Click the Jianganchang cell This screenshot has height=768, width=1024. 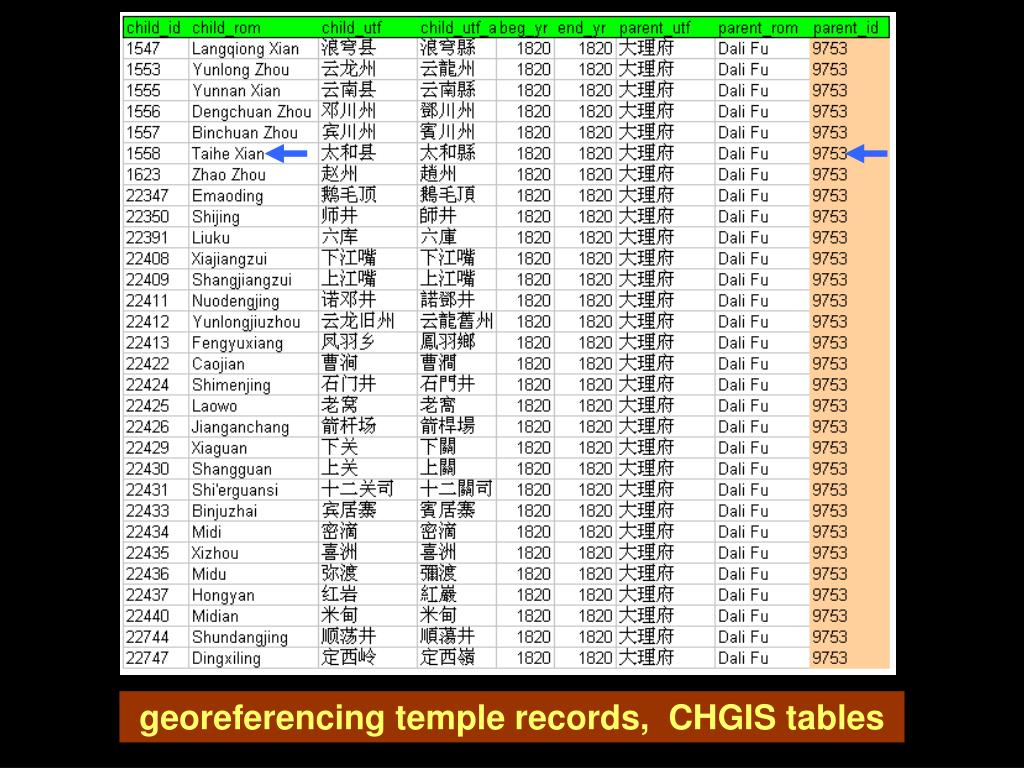tap(253, 427)
